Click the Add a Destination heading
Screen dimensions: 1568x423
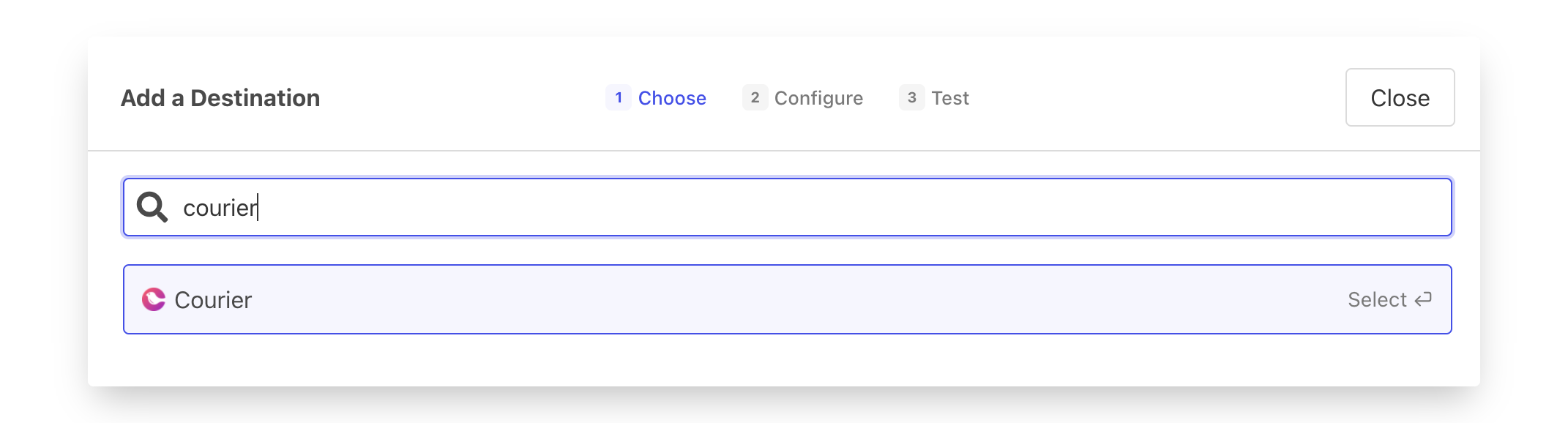[220, 98]
